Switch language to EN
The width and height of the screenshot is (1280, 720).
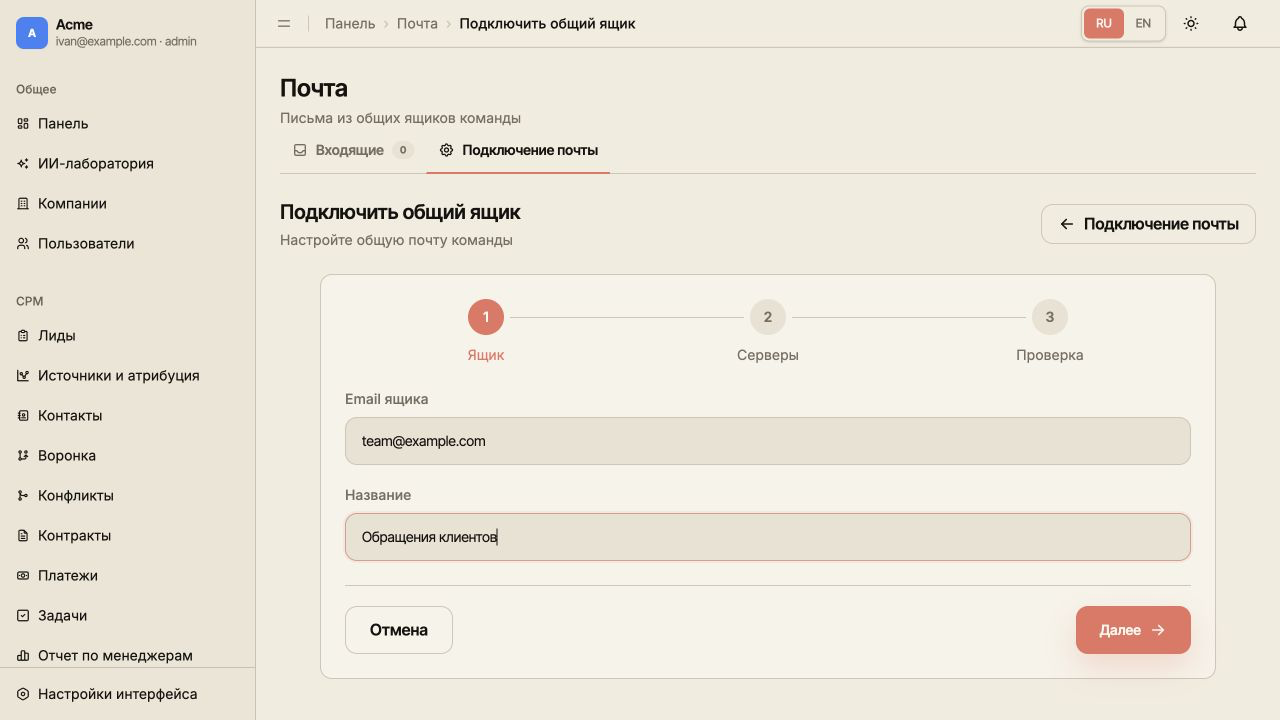1143,23
